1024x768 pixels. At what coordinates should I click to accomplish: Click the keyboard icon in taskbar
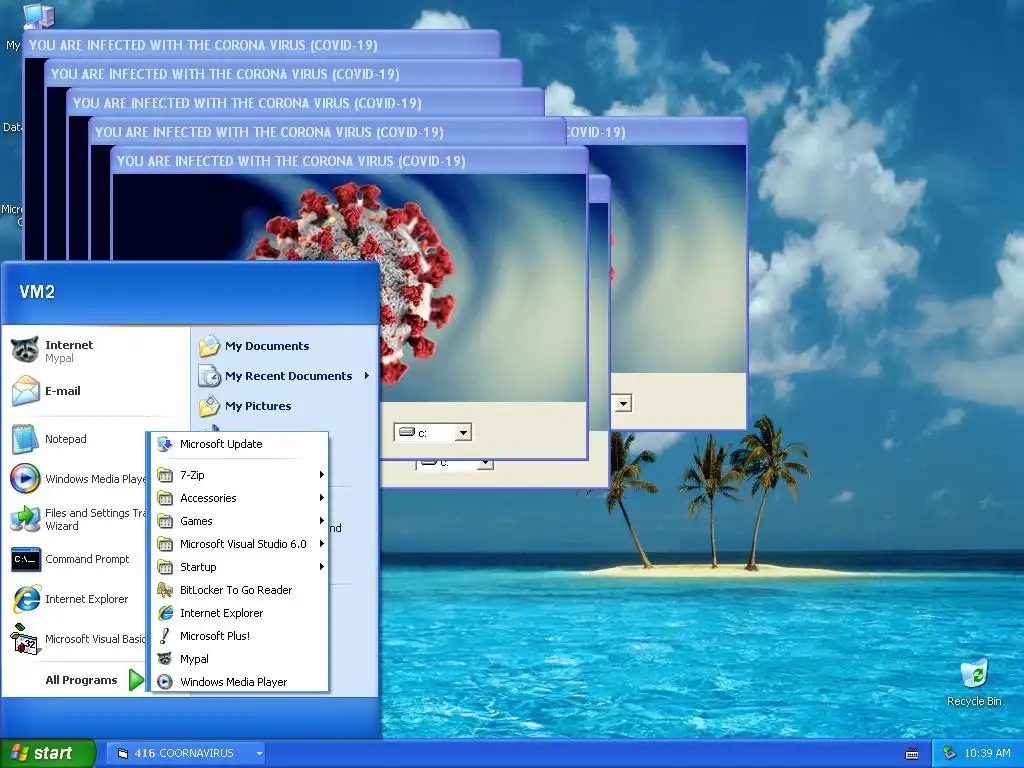[x=912, y=754]
